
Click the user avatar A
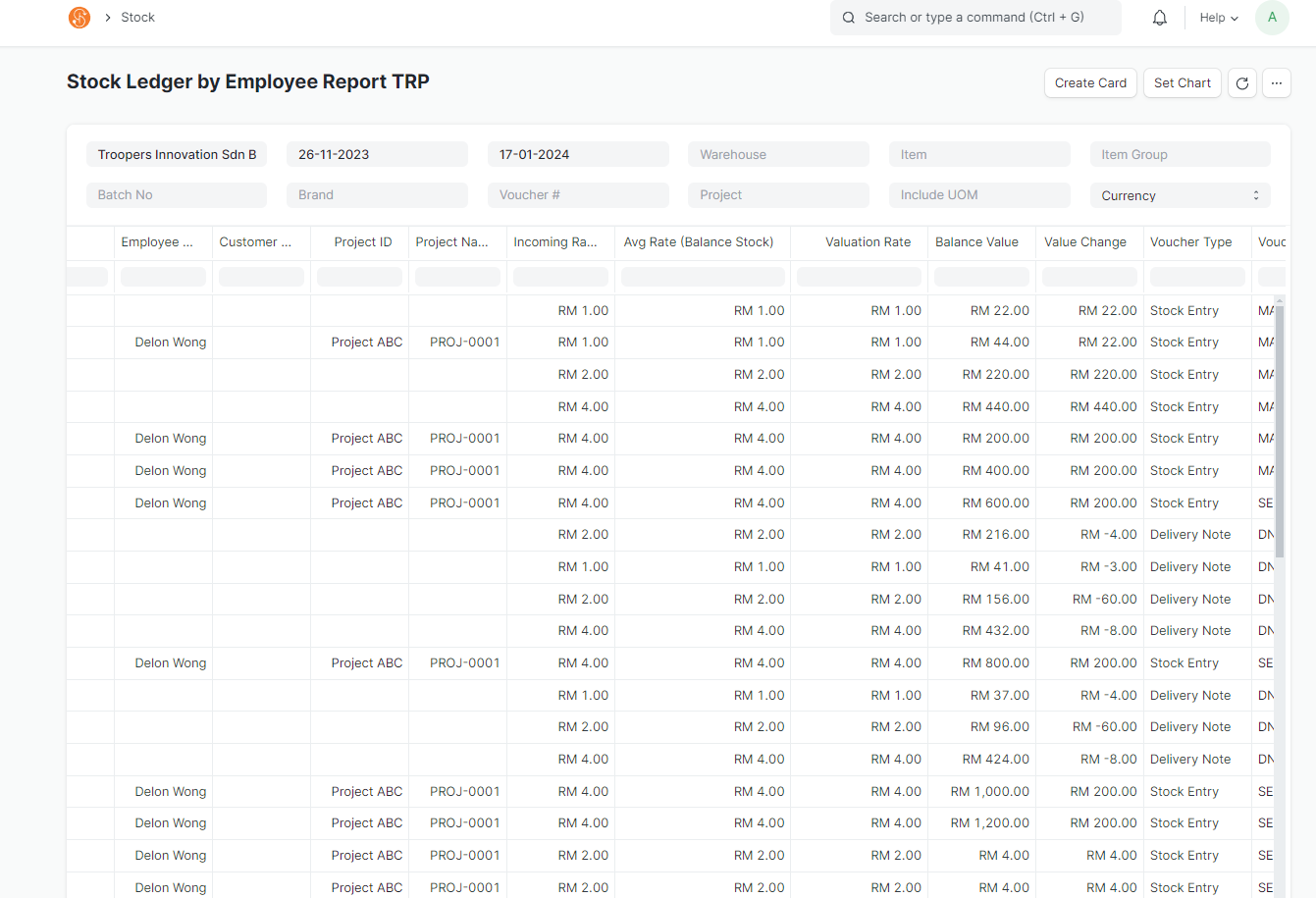pyautogui.click(x=1272, y=18)
